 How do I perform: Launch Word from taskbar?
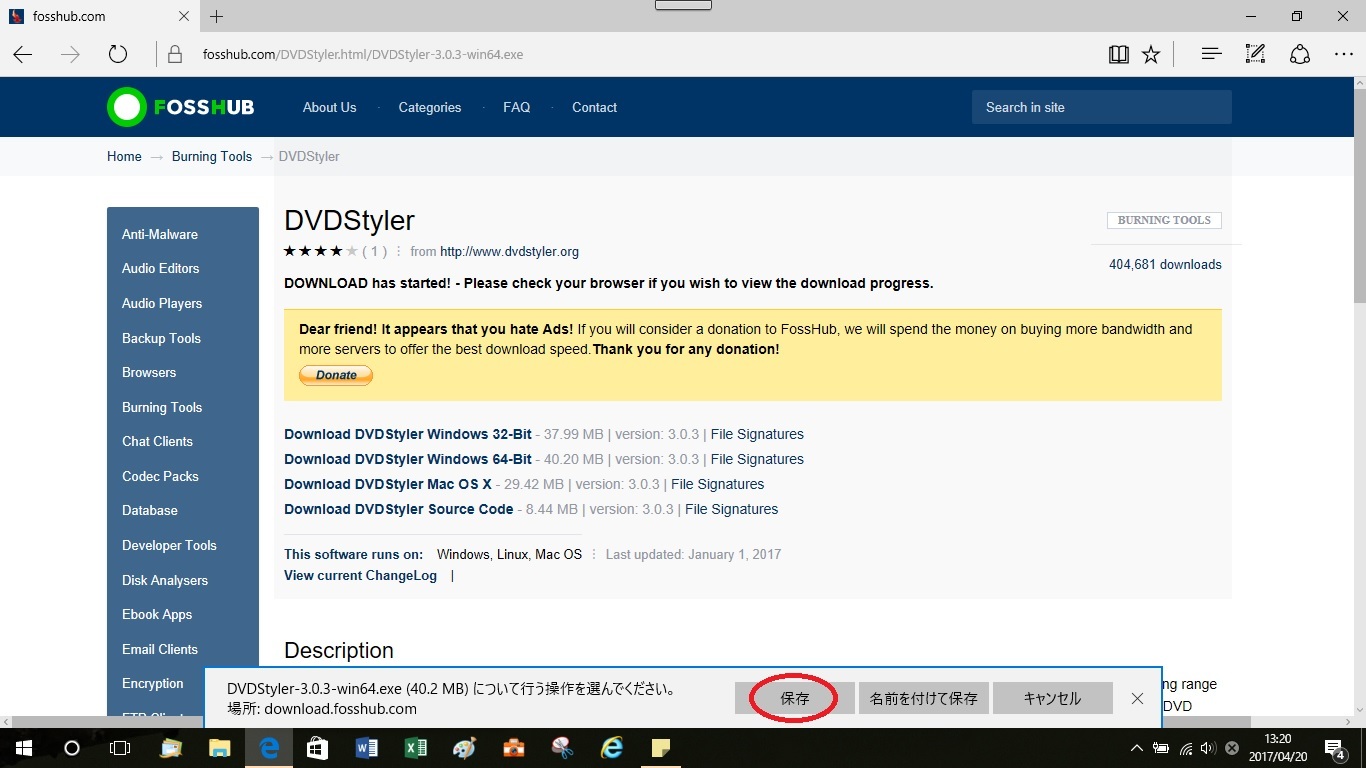click(x=367, y=748)
